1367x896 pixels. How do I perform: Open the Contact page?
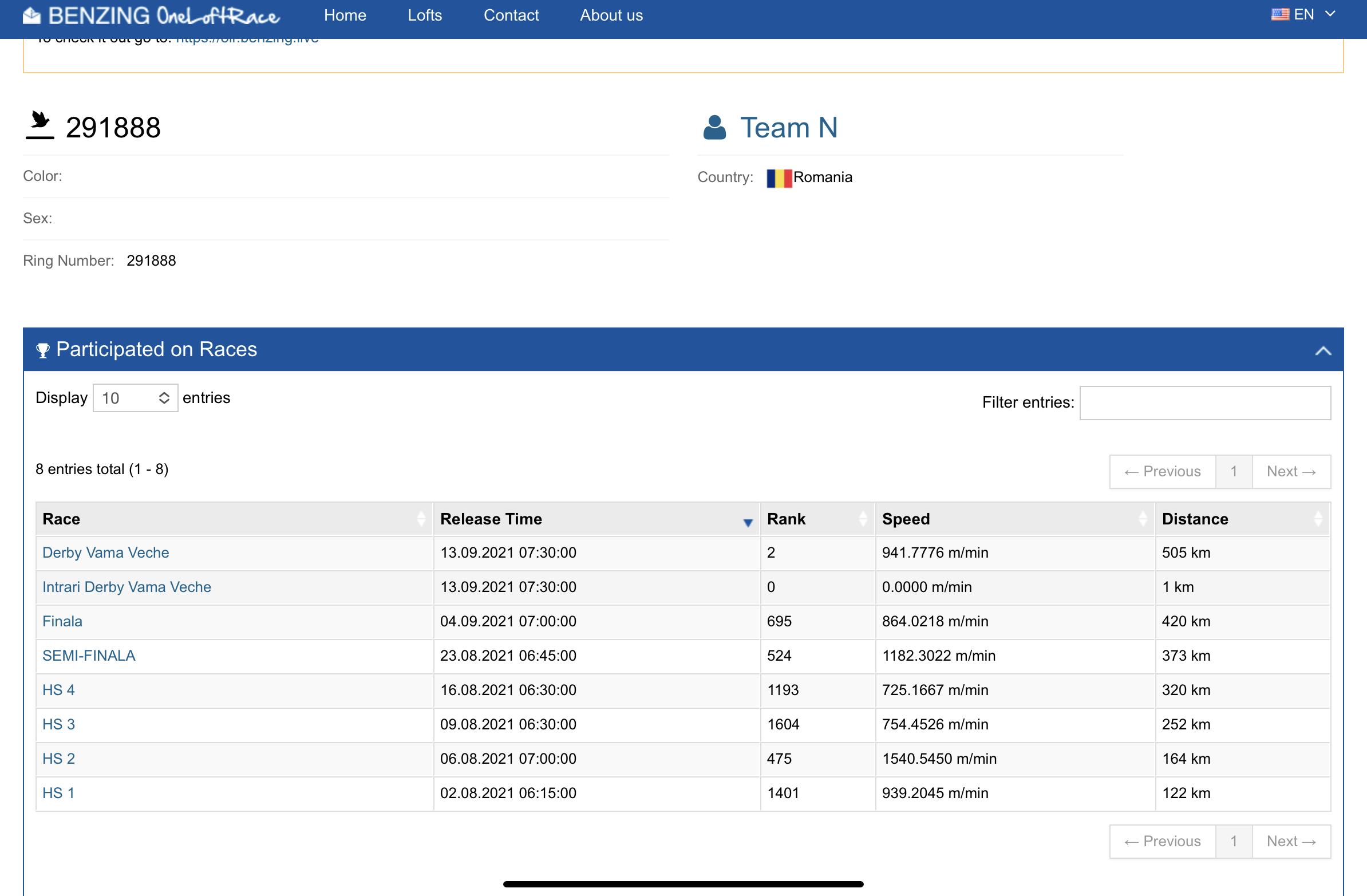[511, 15]
